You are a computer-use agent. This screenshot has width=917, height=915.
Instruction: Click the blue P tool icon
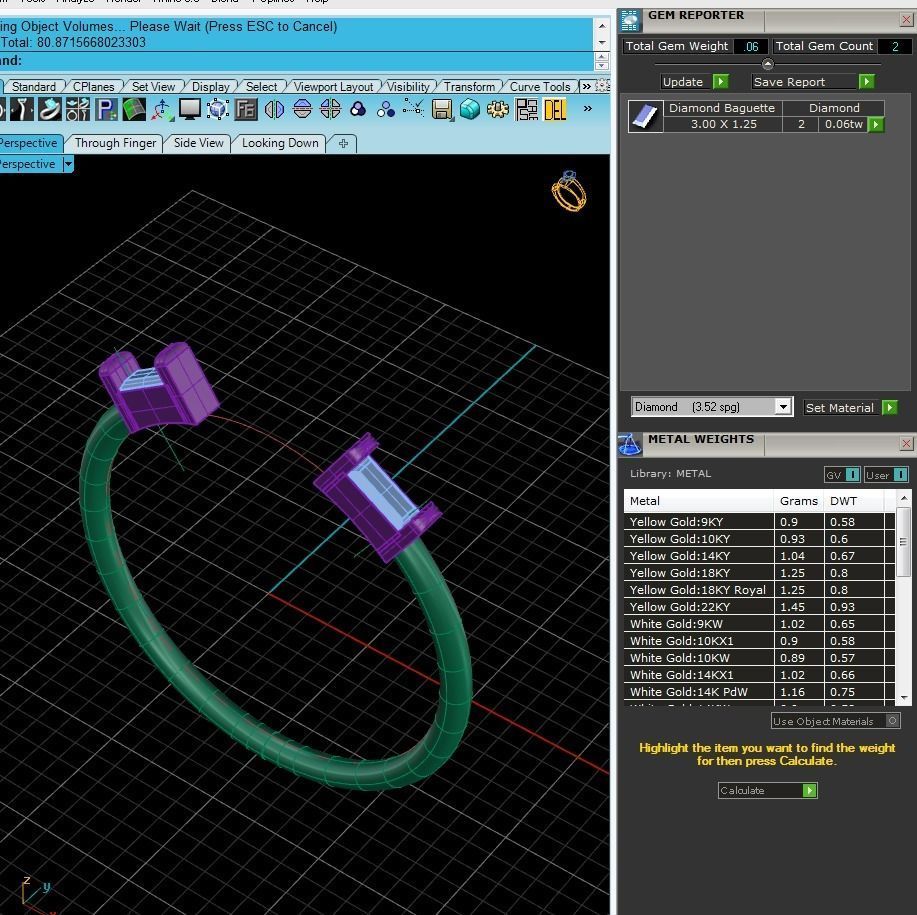[x=106, y=109]
